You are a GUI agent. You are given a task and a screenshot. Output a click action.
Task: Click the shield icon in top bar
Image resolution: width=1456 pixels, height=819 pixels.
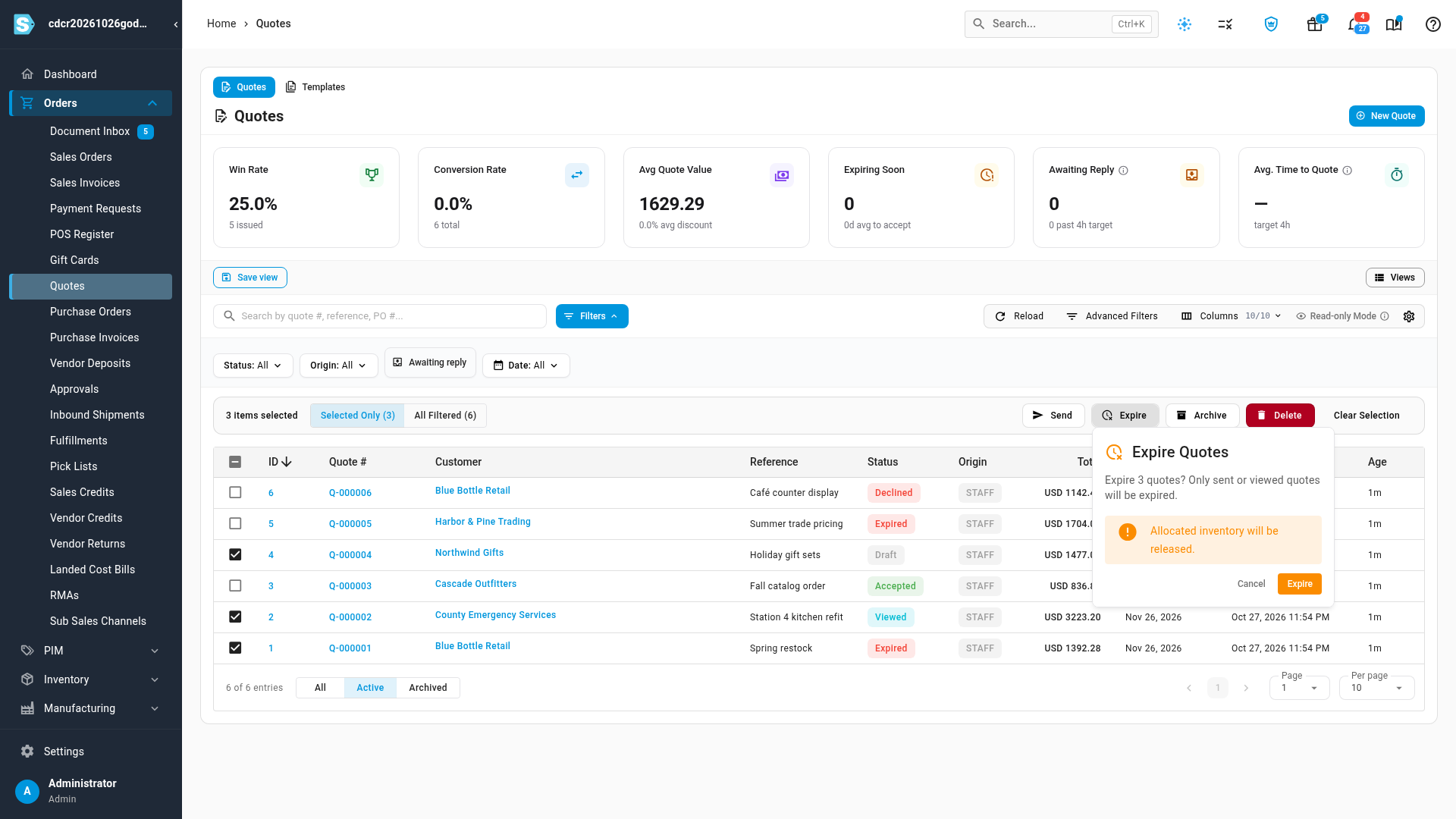click(x=1271, y=24)
